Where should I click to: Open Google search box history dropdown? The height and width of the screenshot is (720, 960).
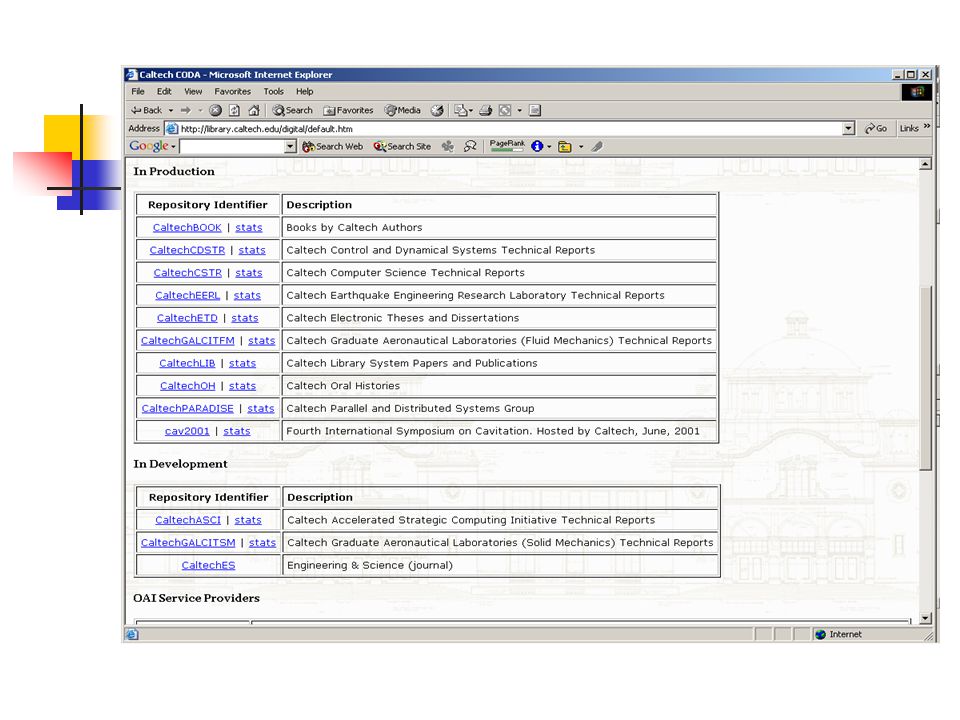click(290, 146)
